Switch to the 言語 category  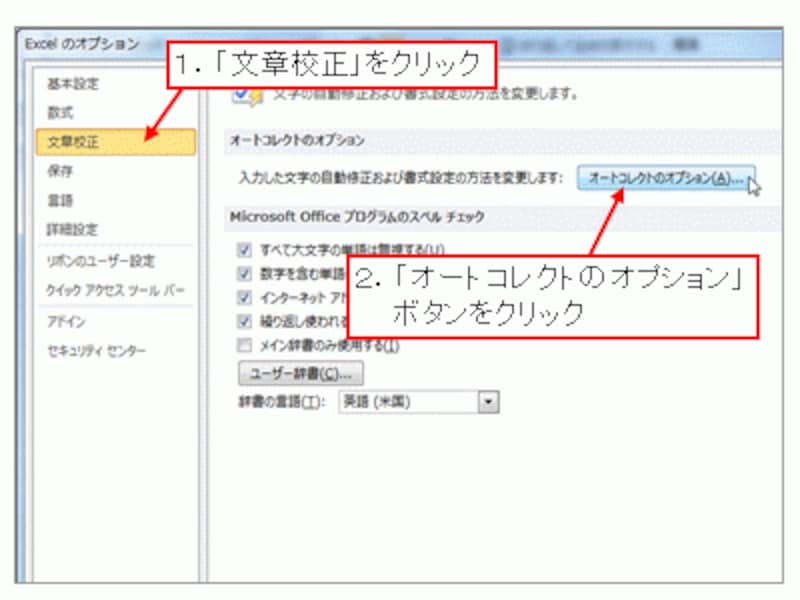pyautogui.click(x=60, y=200)
